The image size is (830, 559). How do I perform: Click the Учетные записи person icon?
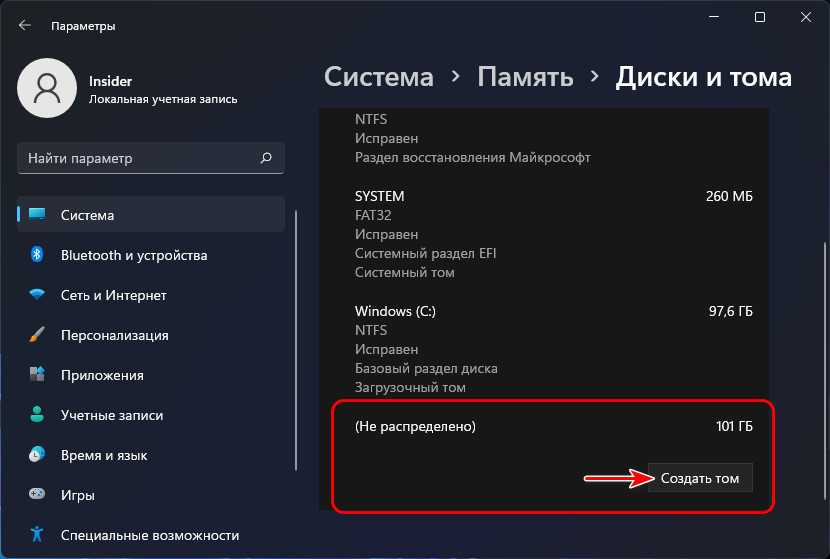pos(37,414)
